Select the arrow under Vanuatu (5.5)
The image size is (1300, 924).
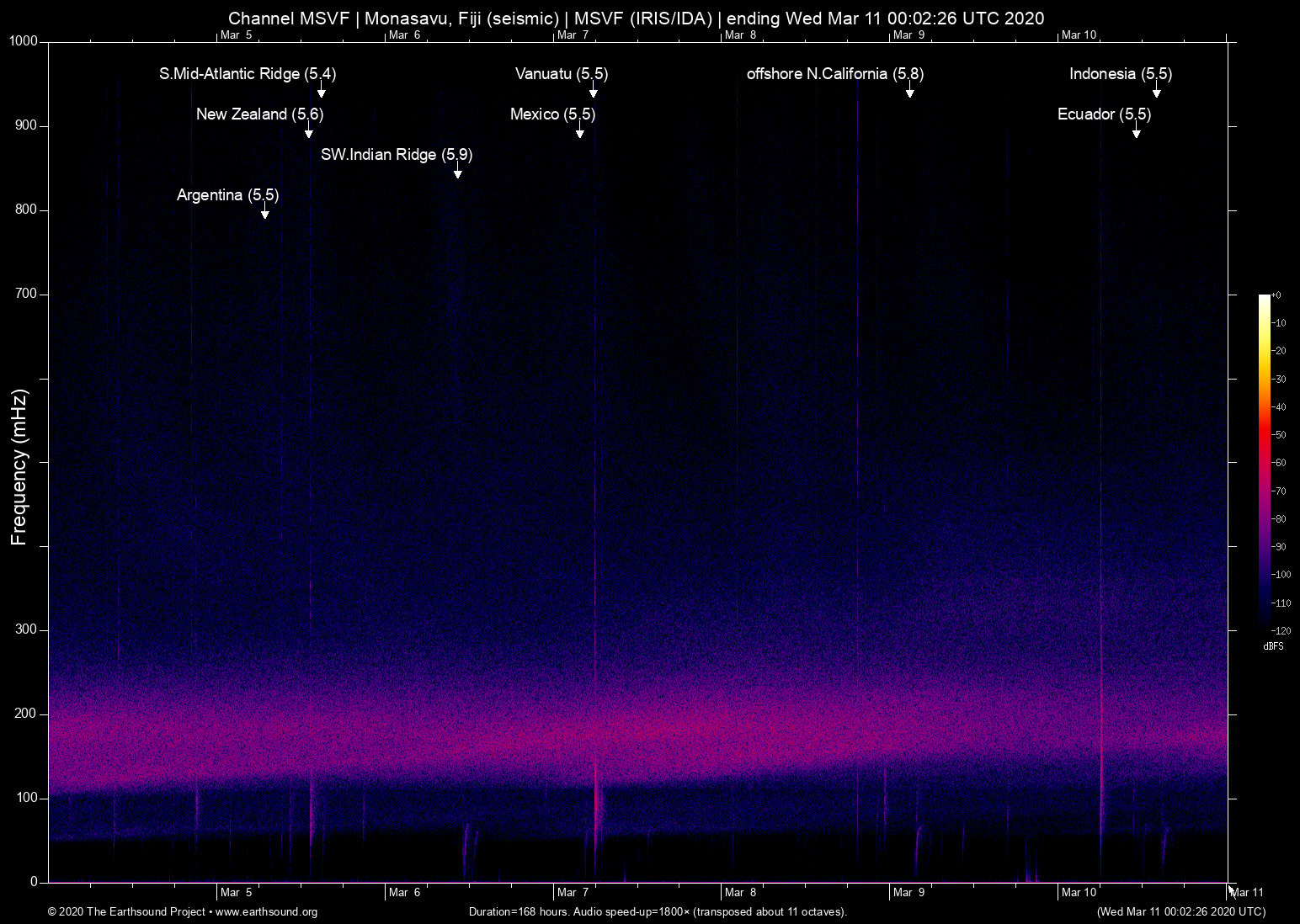[594, 93]
